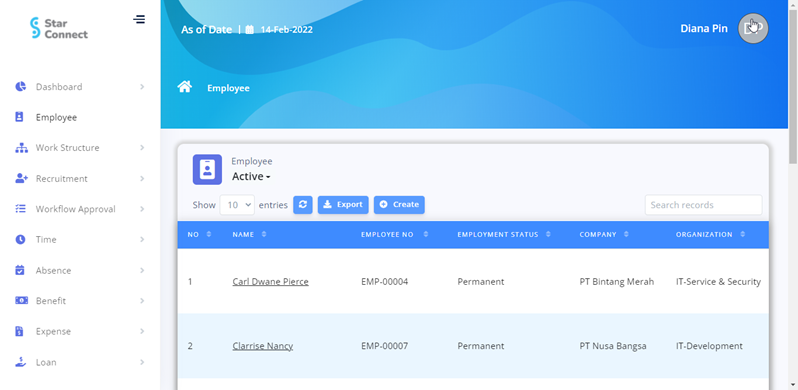Open the Work Structure menu item
798x390 pixels.
67,148
